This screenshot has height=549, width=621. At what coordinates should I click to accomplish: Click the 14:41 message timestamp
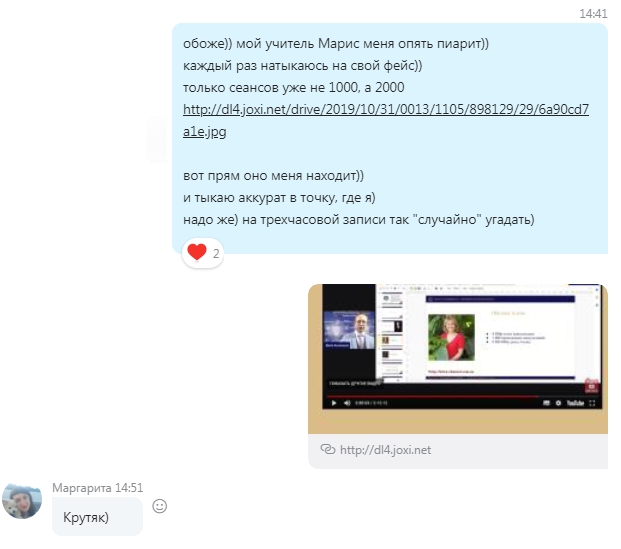(x=593, y=14)
